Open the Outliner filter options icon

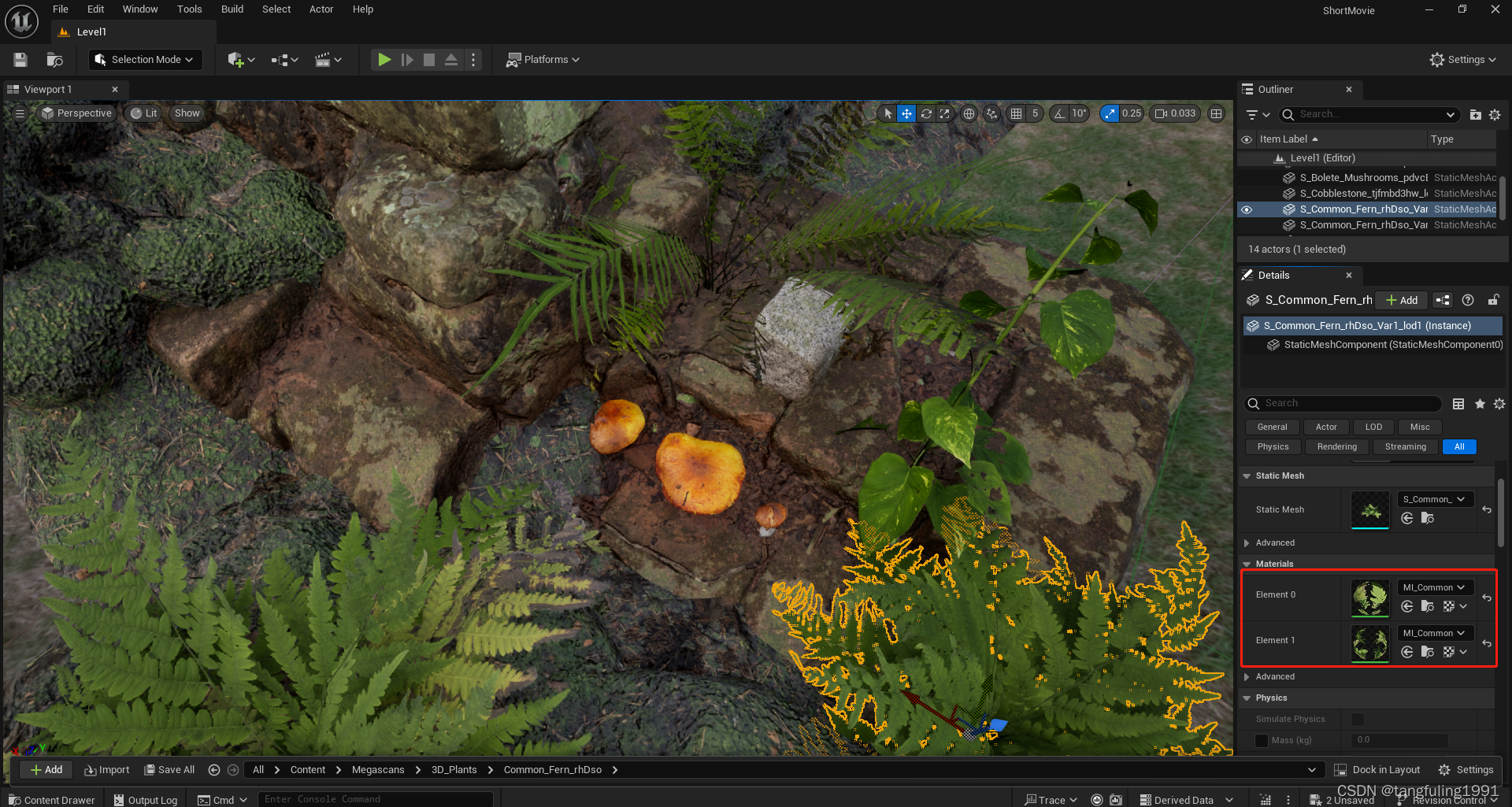tap(1258, 114)
